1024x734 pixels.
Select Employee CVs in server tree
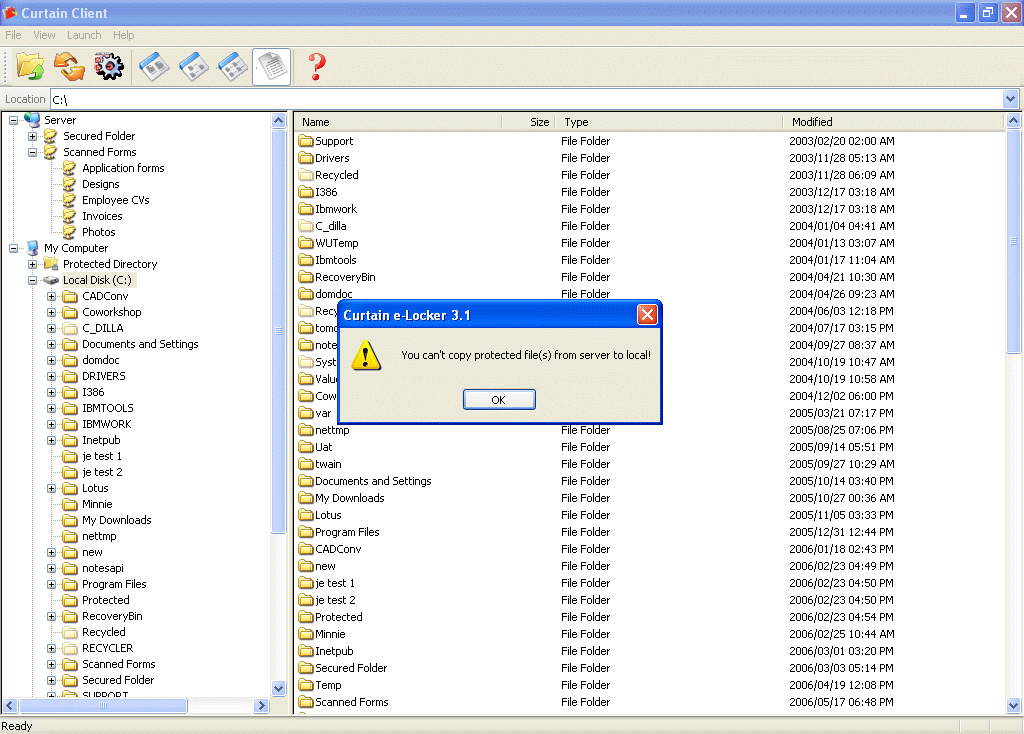115,200
